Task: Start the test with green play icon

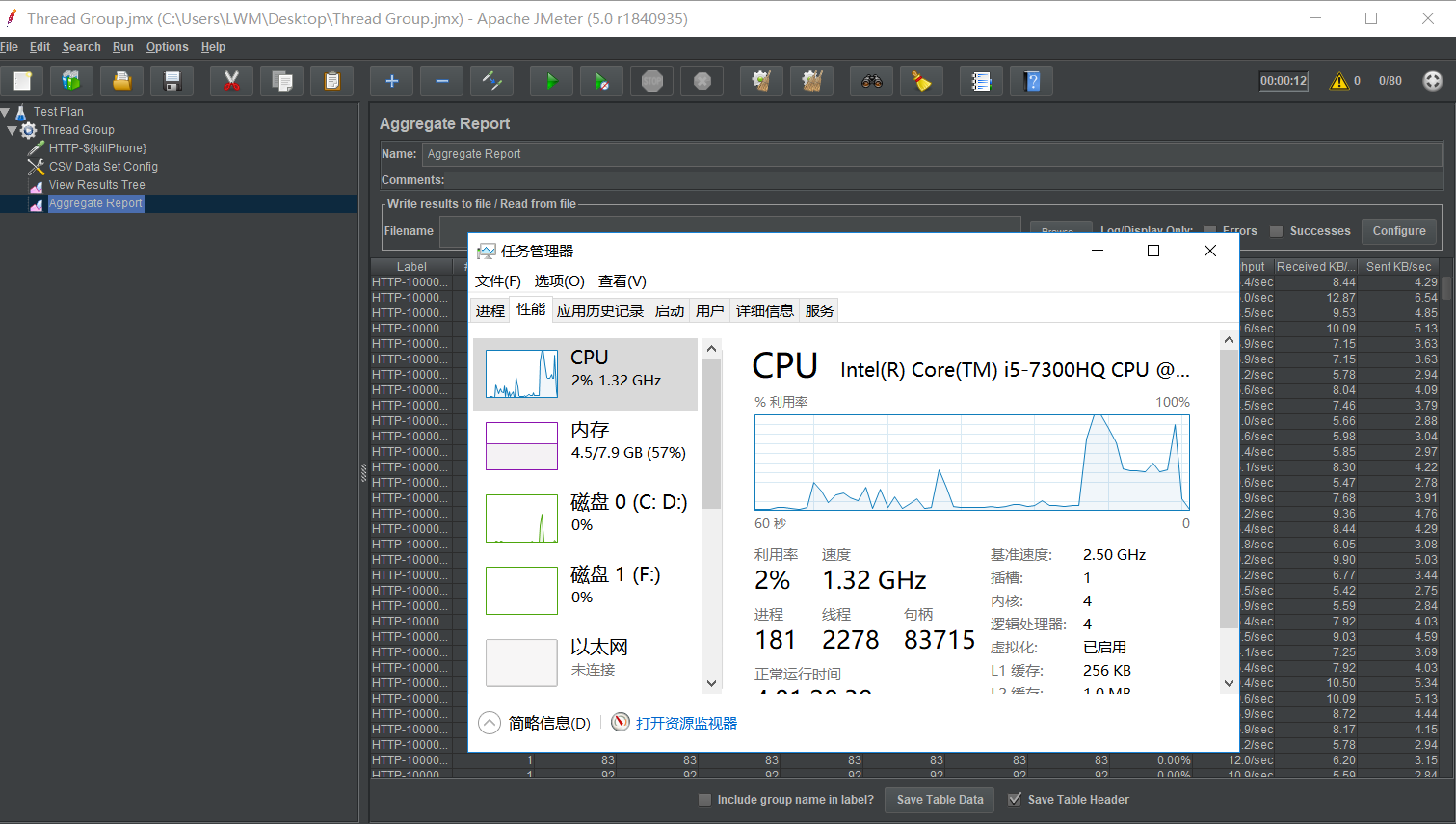Action: click(552, 81)
